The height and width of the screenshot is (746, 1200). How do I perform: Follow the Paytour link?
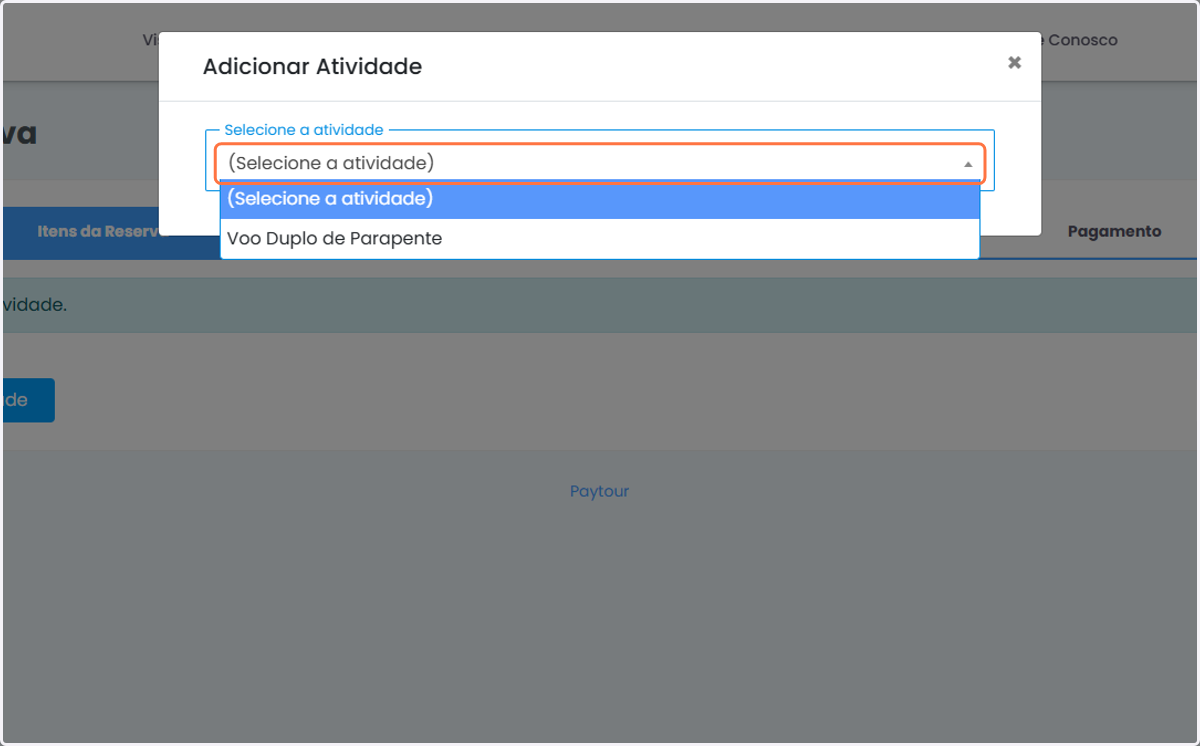tap(599, 491)
